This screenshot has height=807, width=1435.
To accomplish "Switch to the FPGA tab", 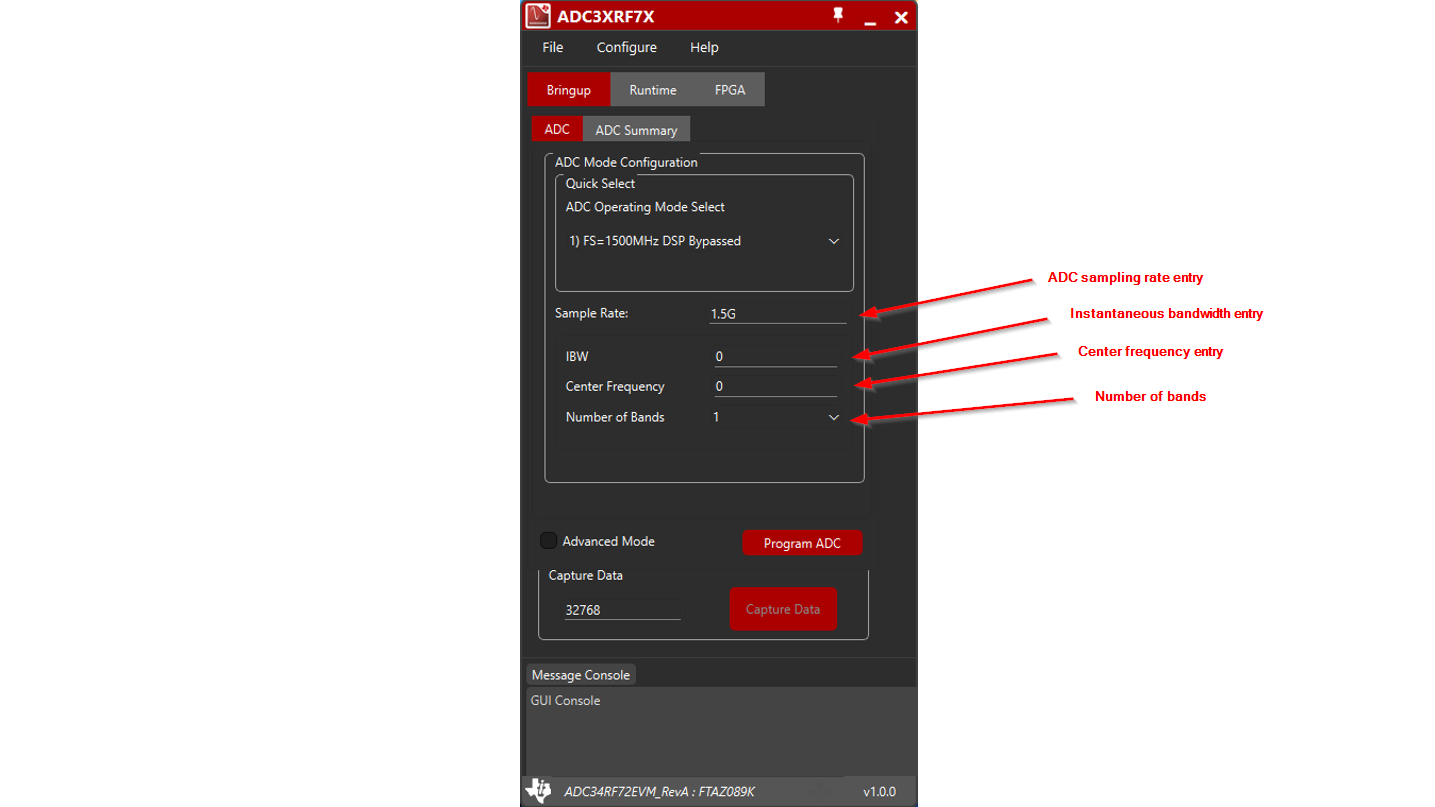I will [x=730, y=89].
